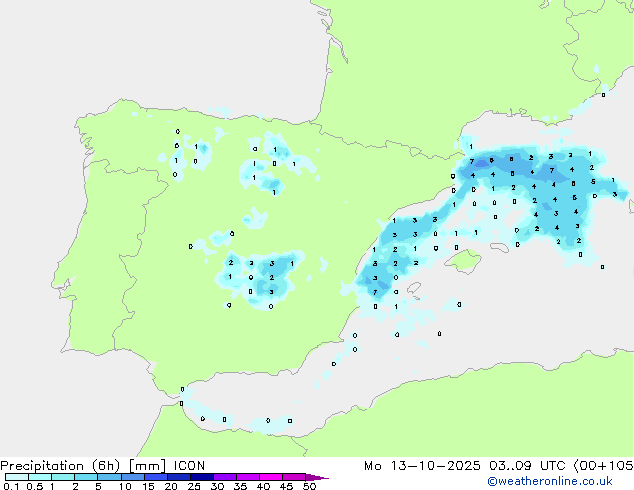This screenshot has height=490, width=634.
Task: Click the 'ICON' model name label
Action: 189,466
